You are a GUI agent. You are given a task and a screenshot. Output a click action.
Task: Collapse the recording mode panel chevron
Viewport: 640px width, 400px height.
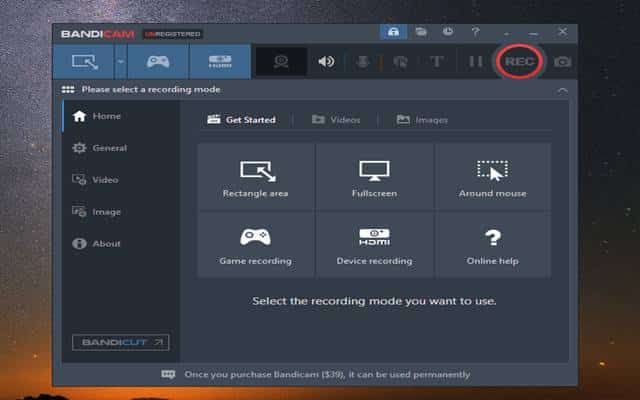coord(562,90)
